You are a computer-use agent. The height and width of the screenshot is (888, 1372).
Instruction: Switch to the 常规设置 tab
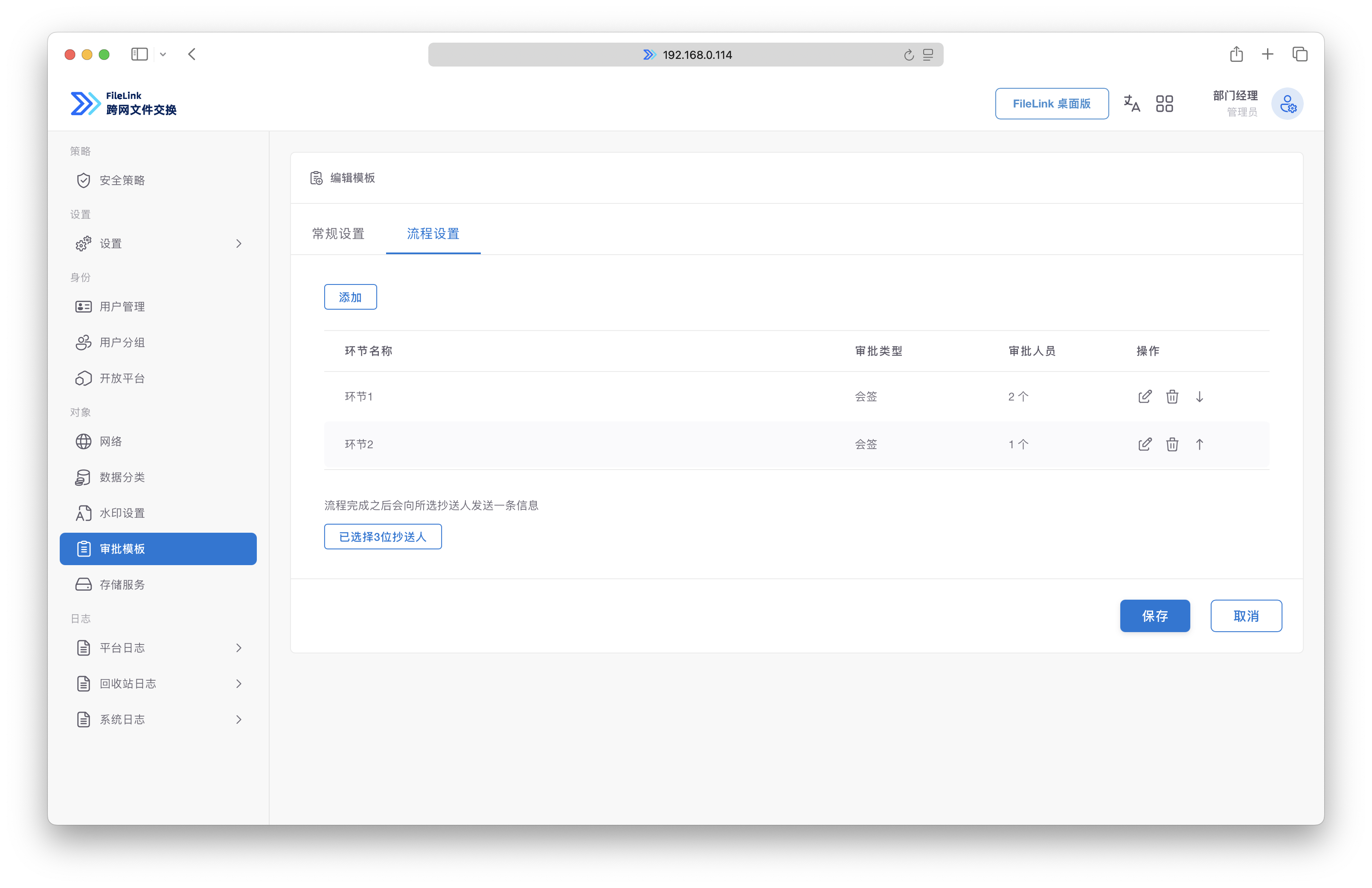[x=338, y=233]
